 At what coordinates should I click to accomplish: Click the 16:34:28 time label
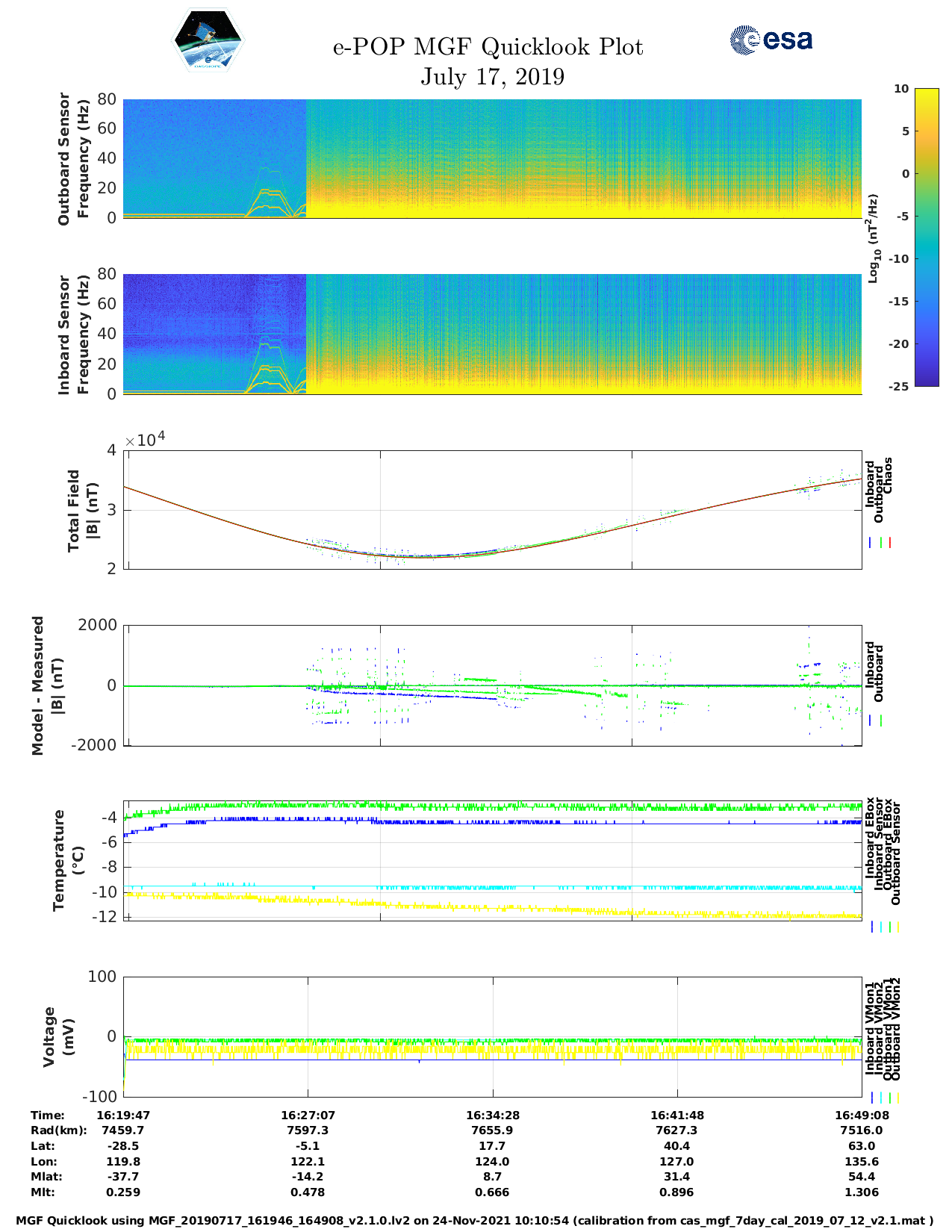(x=493, y=1115)
